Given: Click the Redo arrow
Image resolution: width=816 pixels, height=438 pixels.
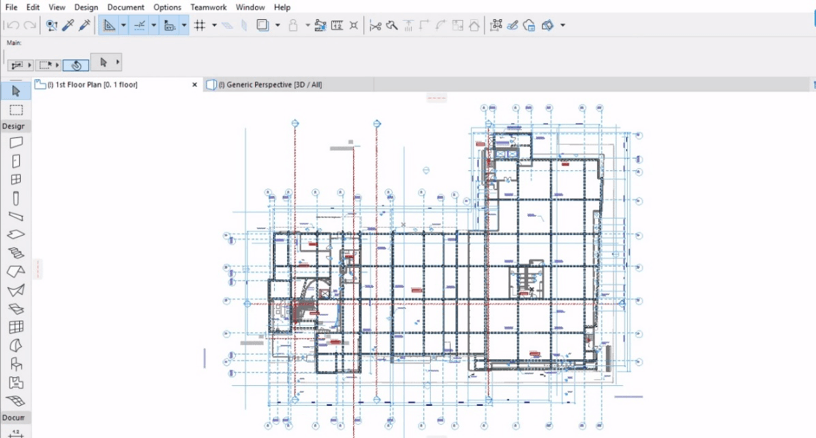Looking at the screenshot, I should (30, 25).
